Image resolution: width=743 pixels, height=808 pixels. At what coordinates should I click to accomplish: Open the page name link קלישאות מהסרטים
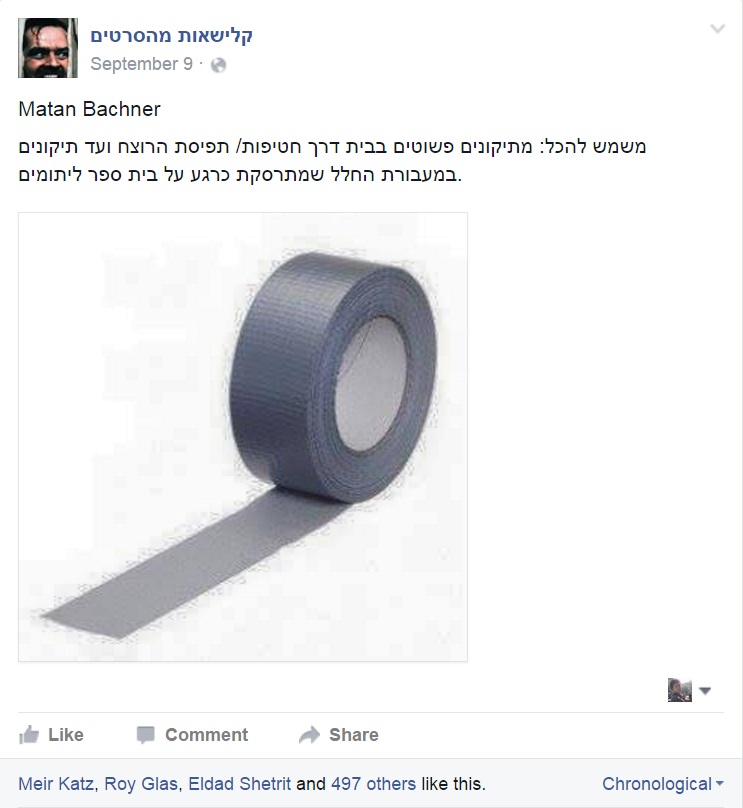point(172,36)
